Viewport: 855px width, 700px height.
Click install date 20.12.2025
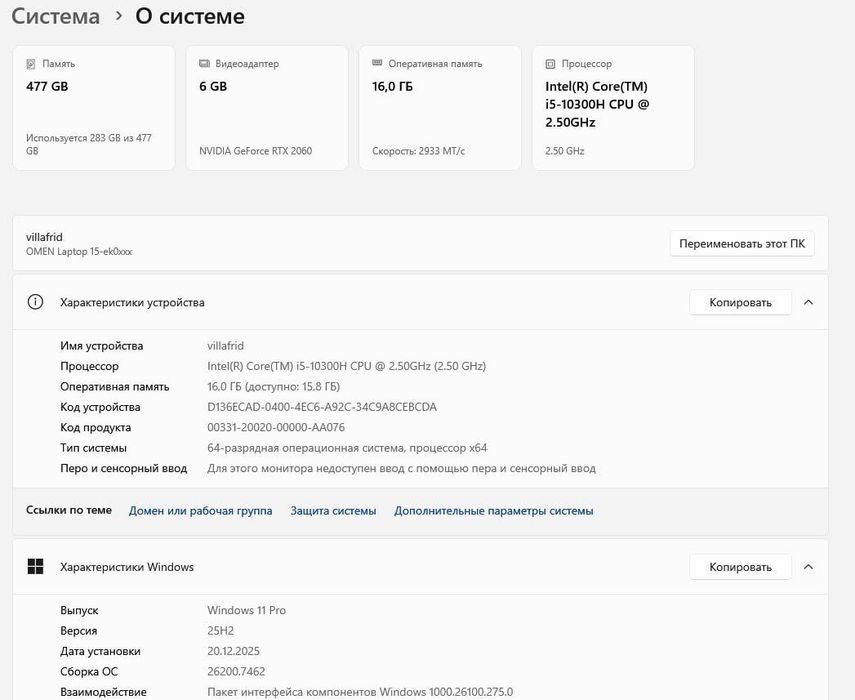click(233, 651)
